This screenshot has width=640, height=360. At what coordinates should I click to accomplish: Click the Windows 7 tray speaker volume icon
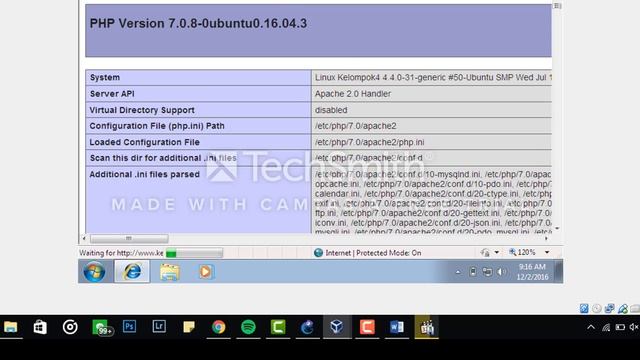tap(502, 272)
